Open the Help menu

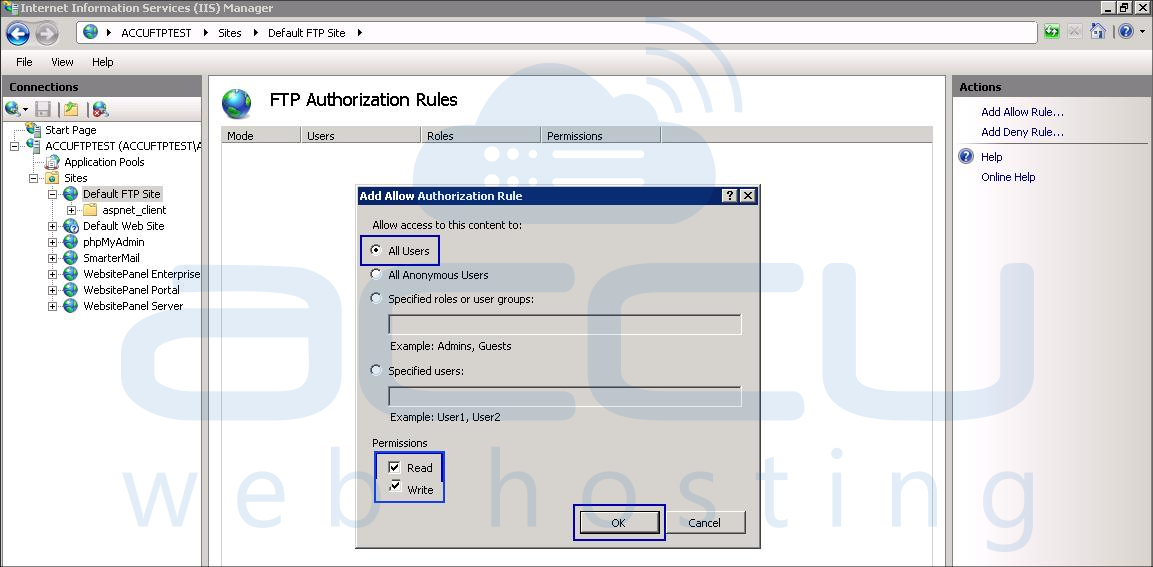(102, 62)
